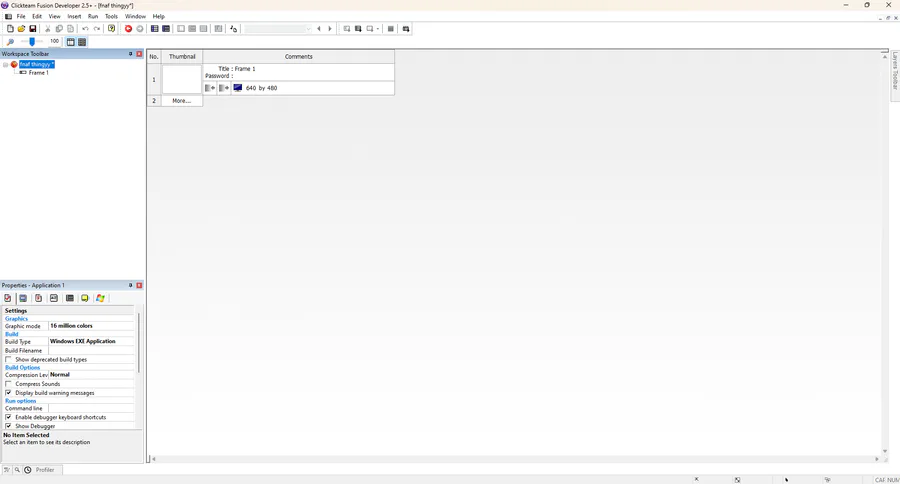900x484 pixels.
Task: Cut with the scissors toolbar icon
Action: point(48,29)
